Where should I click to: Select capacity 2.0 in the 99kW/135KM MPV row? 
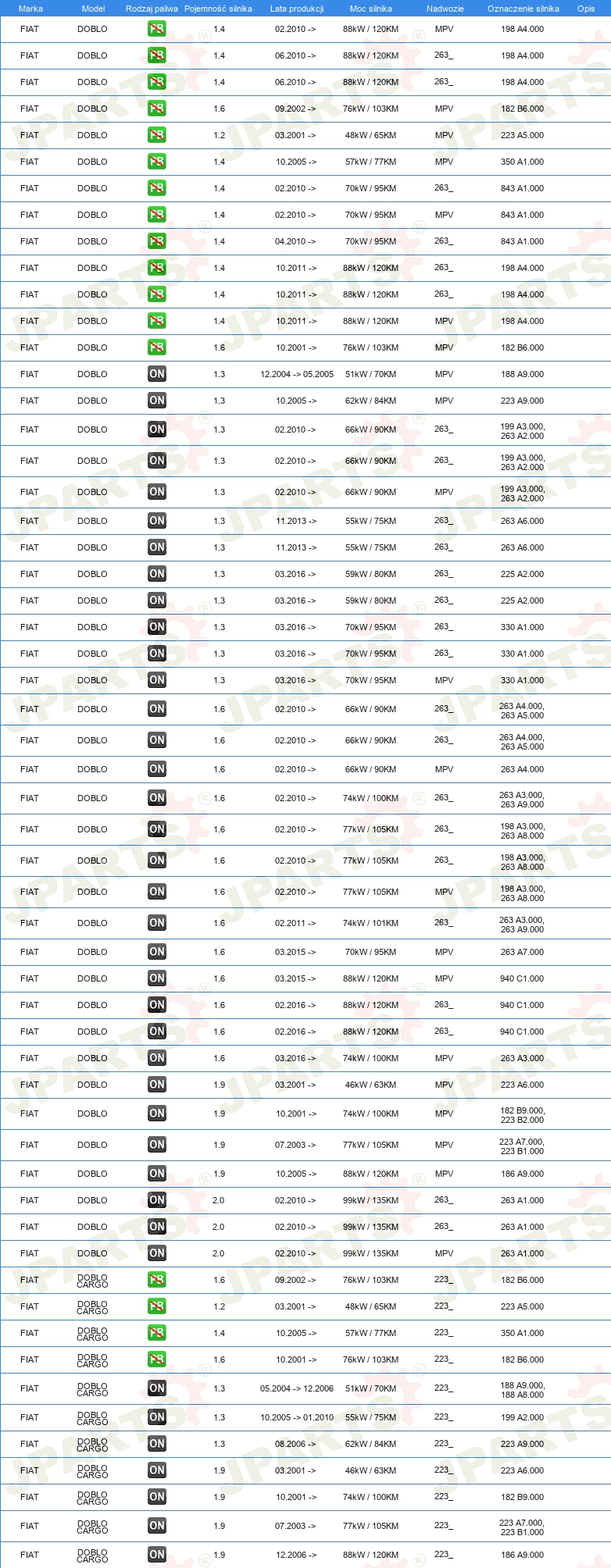(219, 1253)
